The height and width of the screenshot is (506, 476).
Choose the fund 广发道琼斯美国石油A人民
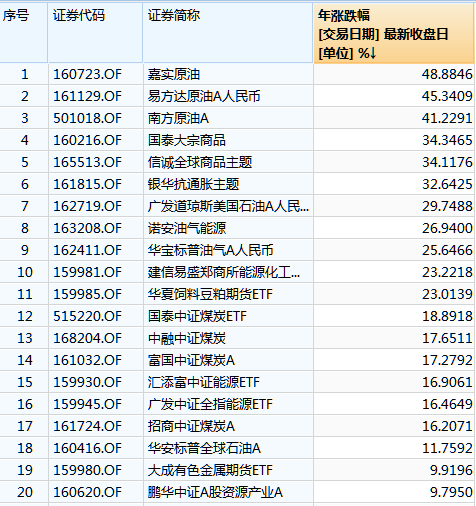click(x=228, y=206)
